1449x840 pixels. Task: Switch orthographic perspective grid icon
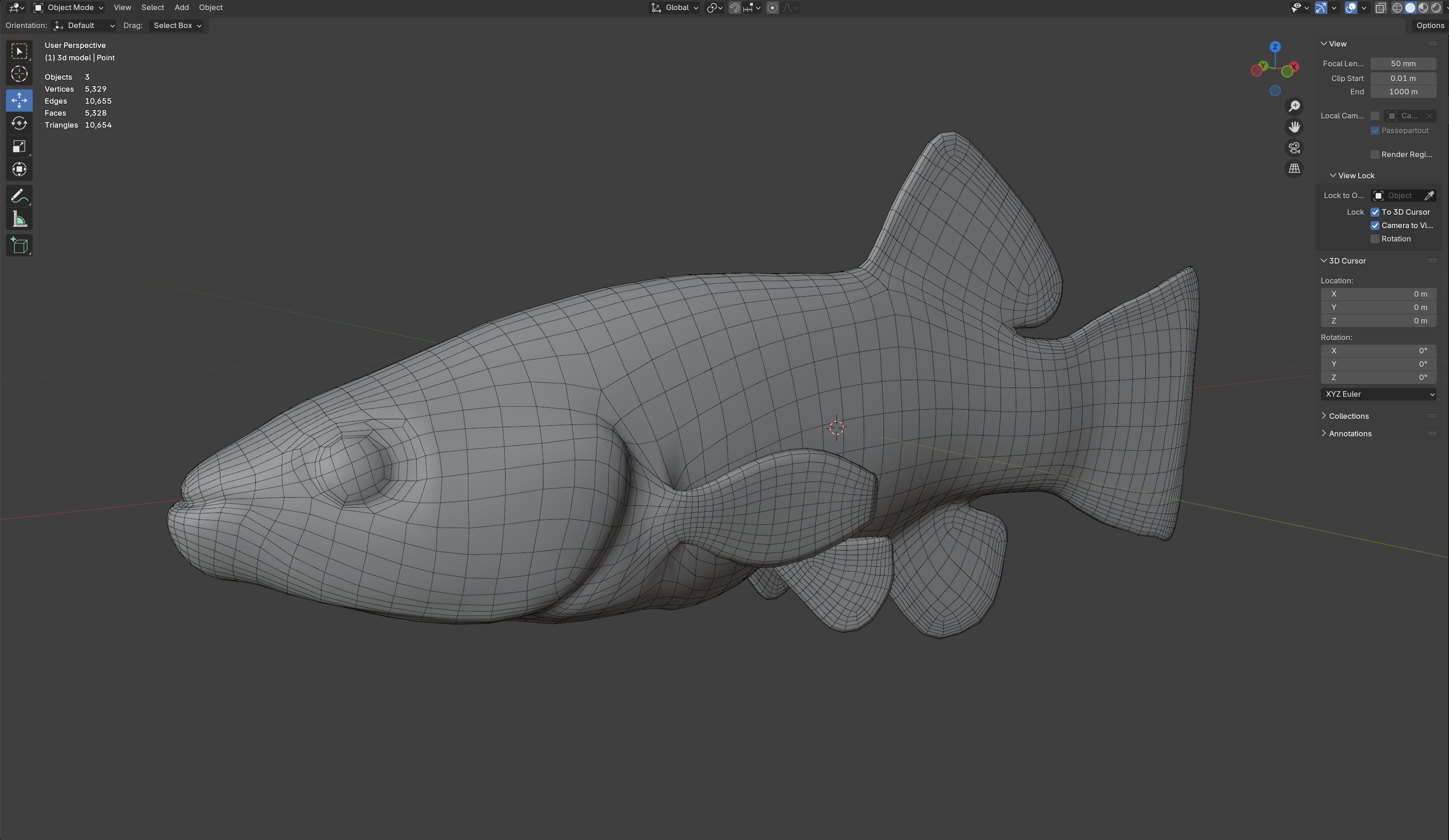[x=1294, y=169]
